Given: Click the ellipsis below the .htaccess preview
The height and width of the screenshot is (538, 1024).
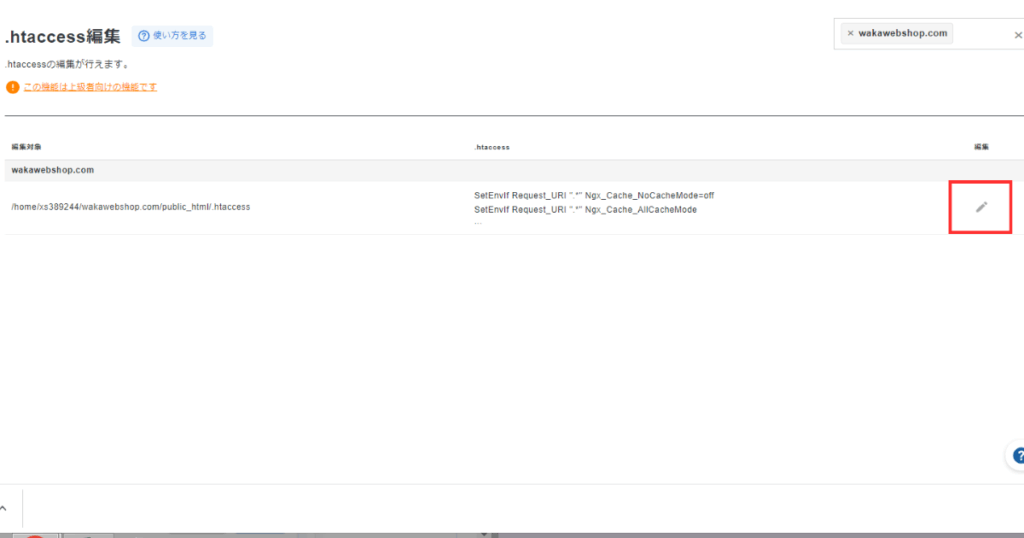Looking at the screenshot, I should (x=478, y=223).
